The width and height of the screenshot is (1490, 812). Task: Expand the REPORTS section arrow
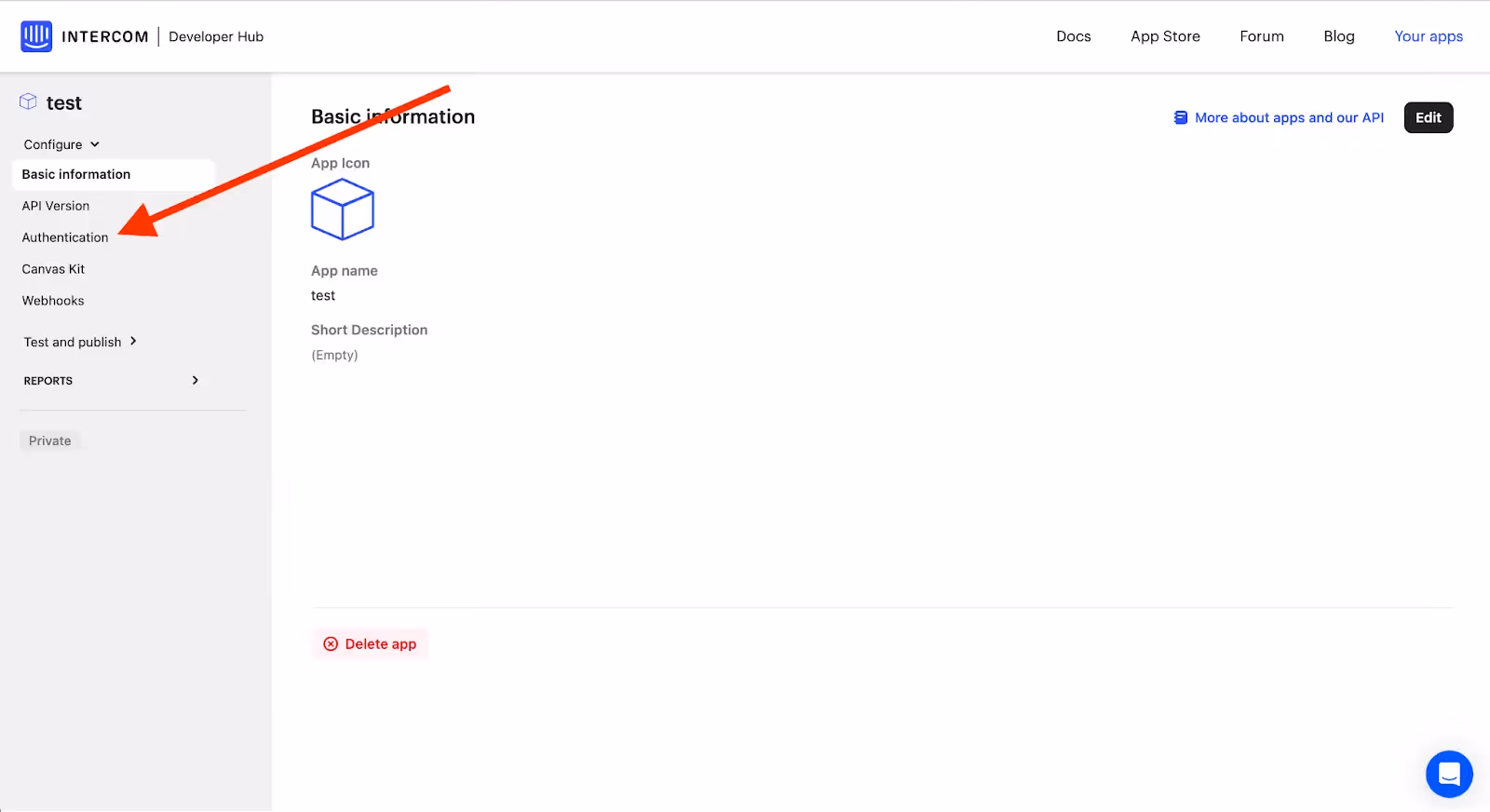(x=196, y=380)
